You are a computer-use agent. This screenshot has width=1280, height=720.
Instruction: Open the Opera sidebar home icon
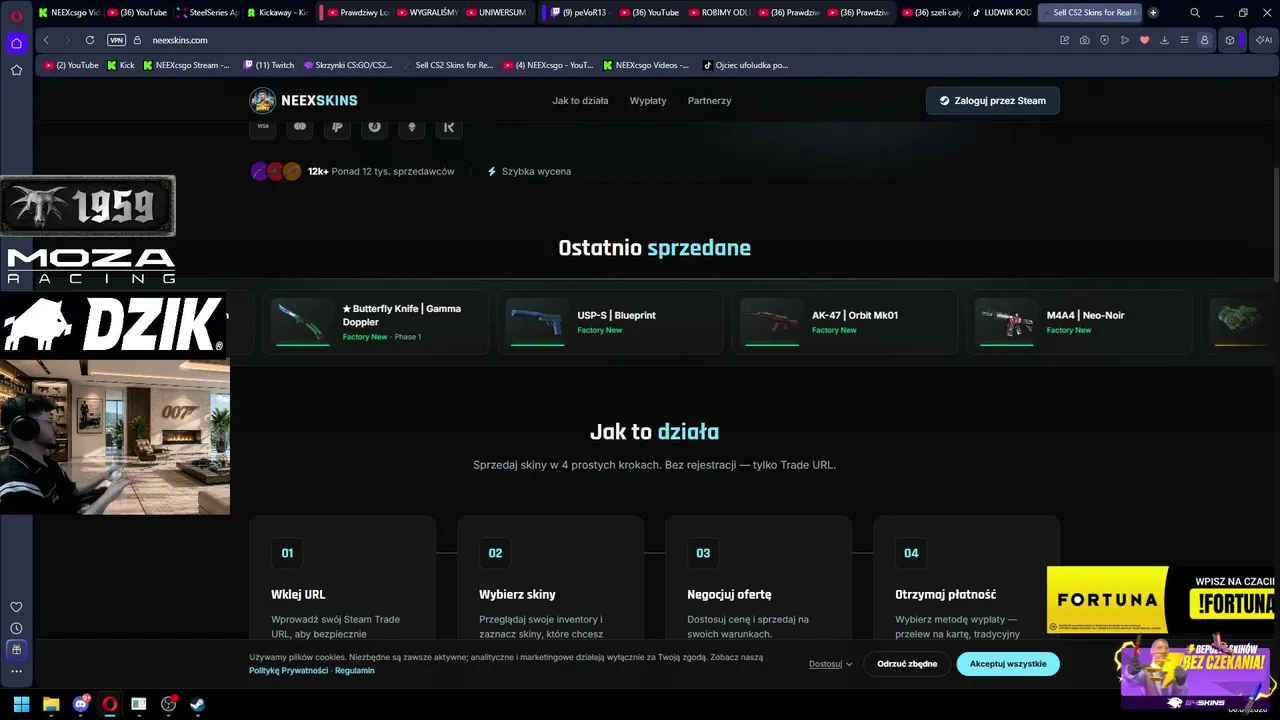tap(16, 43)
